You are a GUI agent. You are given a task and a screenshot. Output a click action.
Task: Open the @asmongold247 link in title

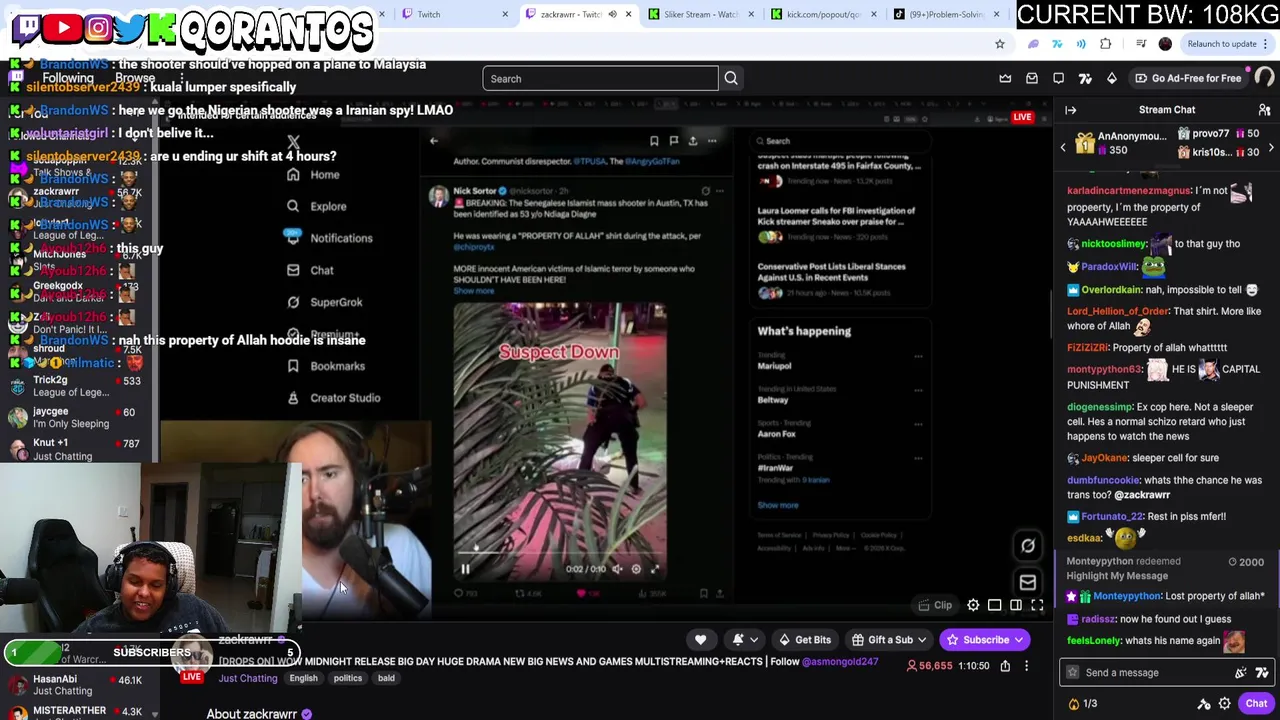coord(840,661)
